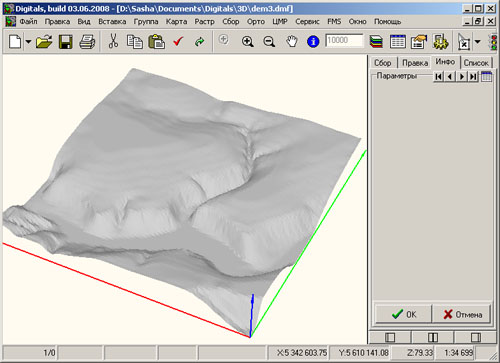Go to the last record arrow

473,77
